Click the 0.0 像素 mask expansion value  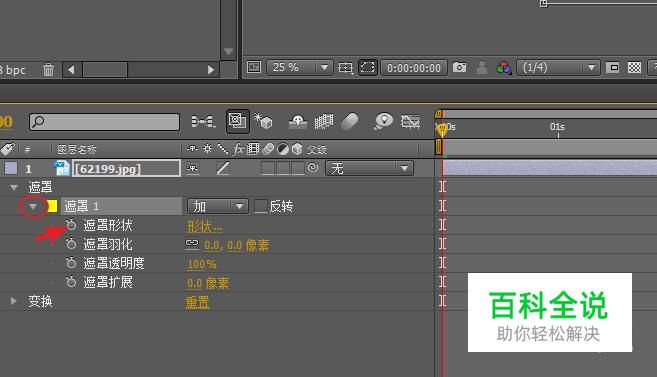(208, 283)
